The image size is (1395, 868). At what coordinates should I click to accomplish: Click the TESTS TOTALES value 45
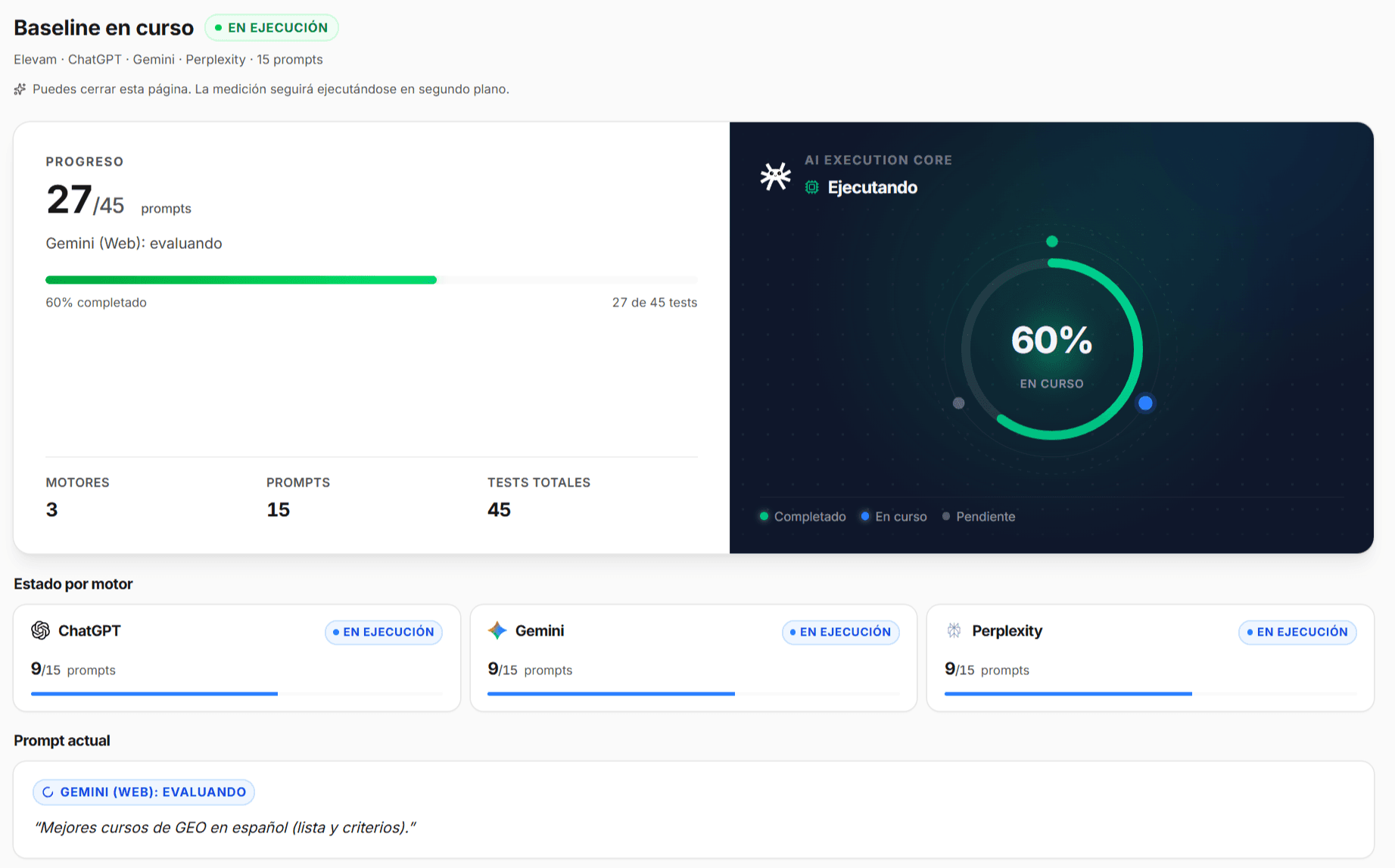tap(500, 510)
